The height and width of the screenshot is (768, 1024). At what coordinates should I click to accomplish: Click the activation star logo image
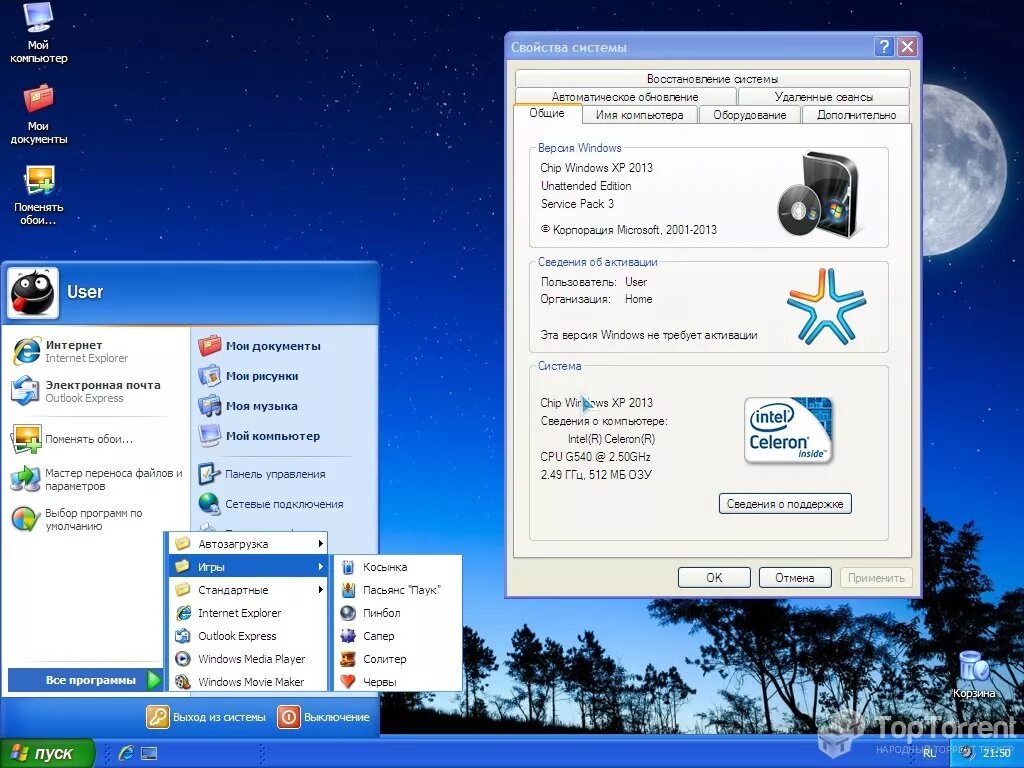[x=827, y=306]
